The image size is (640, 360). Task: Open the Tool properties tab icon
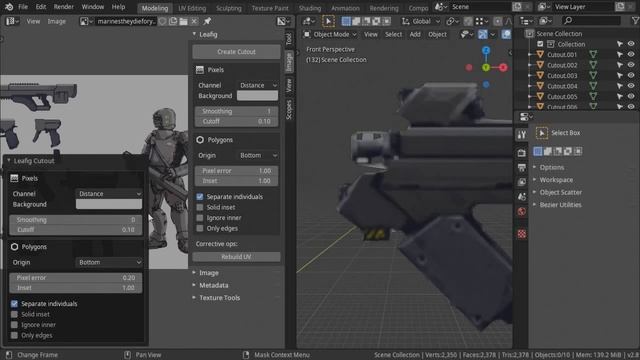coord(522,135)
